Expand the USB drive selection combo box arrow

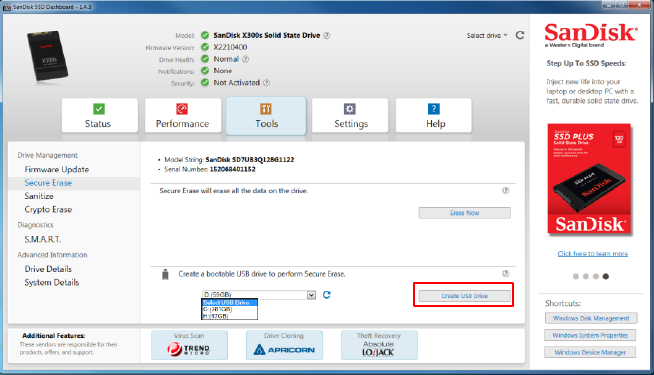[x=311, y=295]
